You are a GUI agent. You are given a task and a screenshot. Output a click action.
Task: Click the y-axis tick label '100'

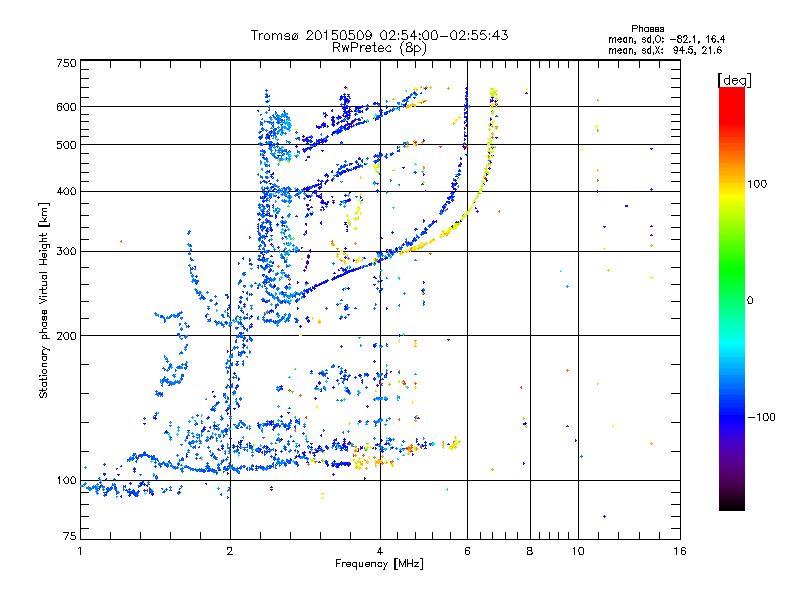click(x=66, y=480)
